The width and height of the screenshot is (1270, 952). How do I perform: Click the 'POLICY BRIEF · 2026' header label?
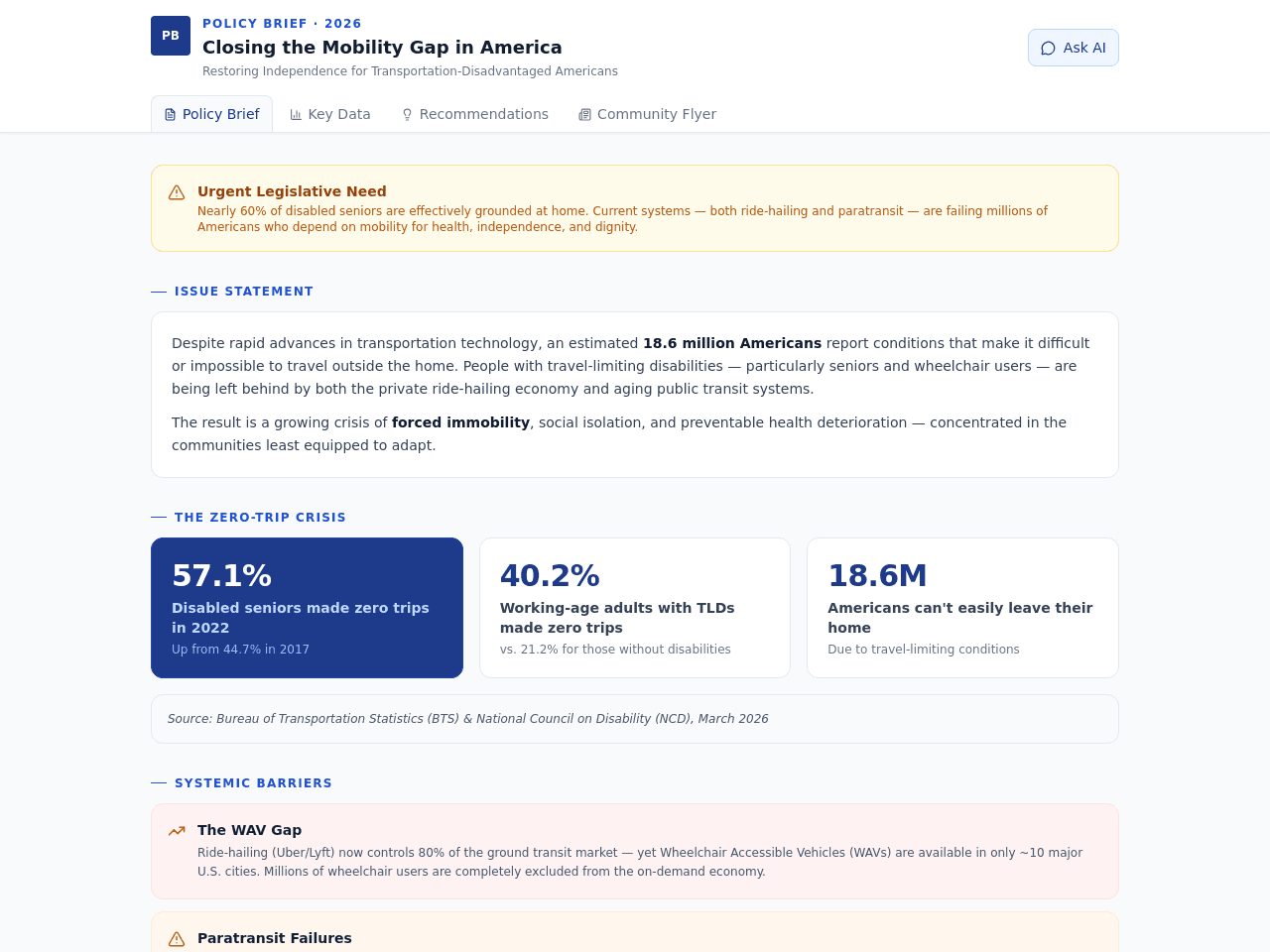point(282,24)
